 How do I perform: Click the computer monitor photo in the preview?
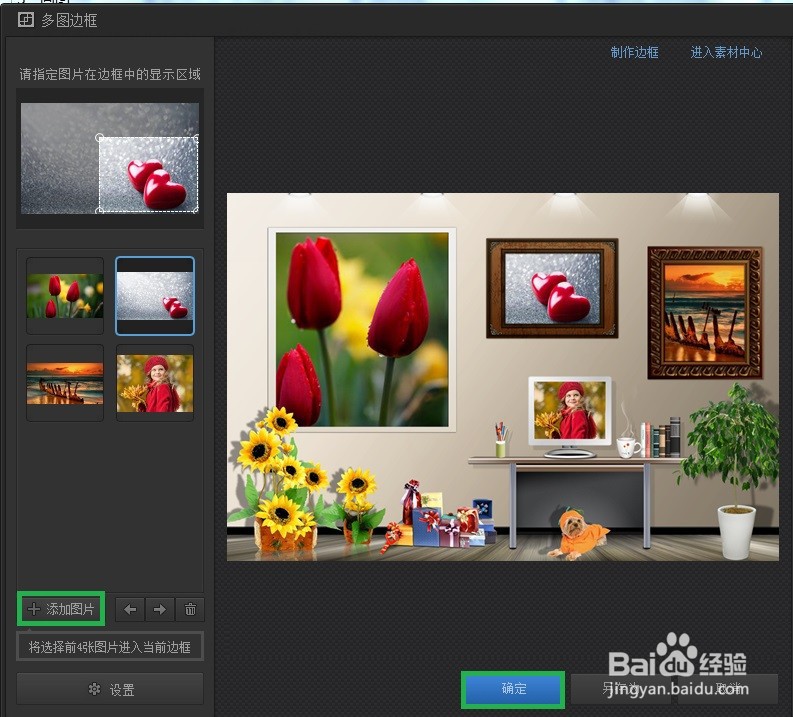point(570,410)
